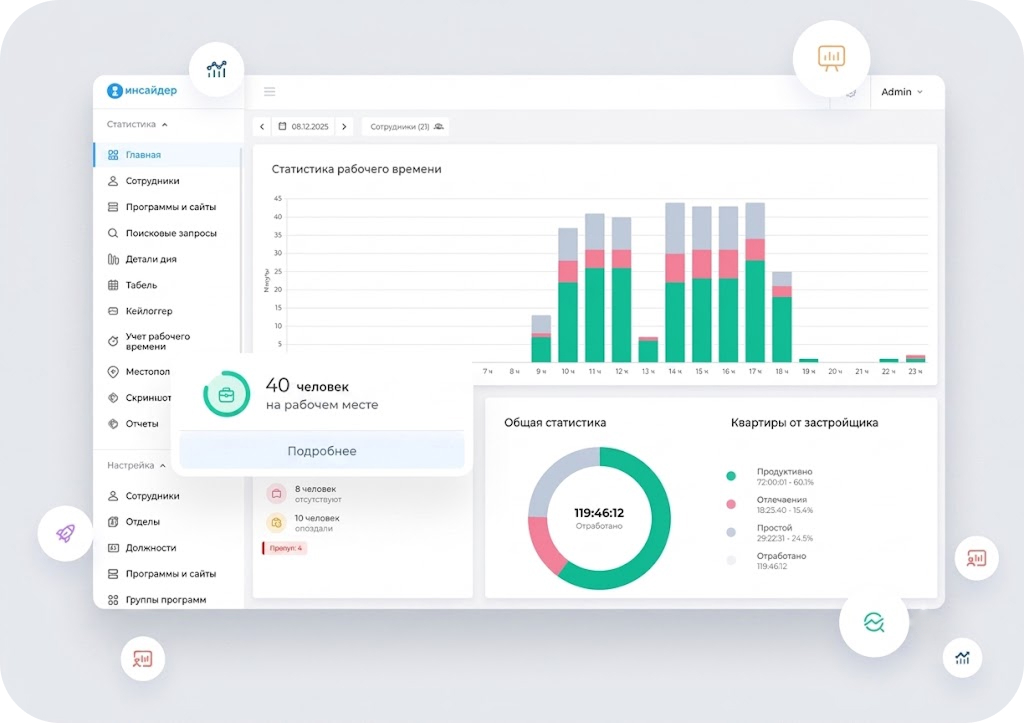This screenshot has width=1024, height=723.
Task: Click the presentation chart icon bubble
Action: click(x=831, y=59)
